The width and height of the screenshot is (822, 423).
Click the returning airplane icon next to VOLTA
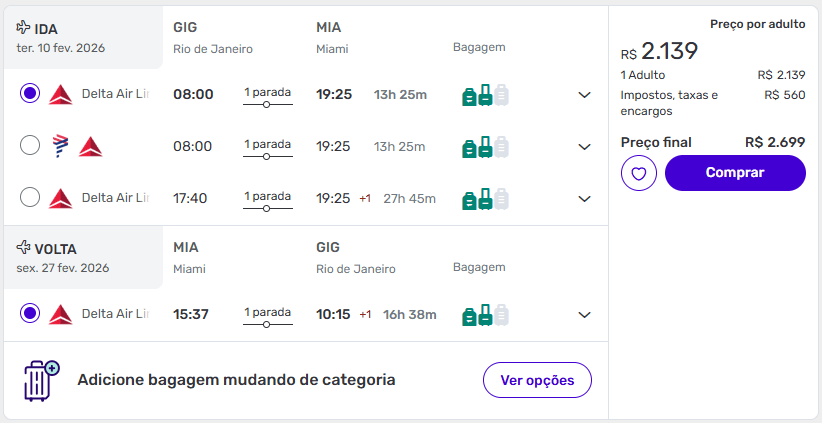click(24, 248)
